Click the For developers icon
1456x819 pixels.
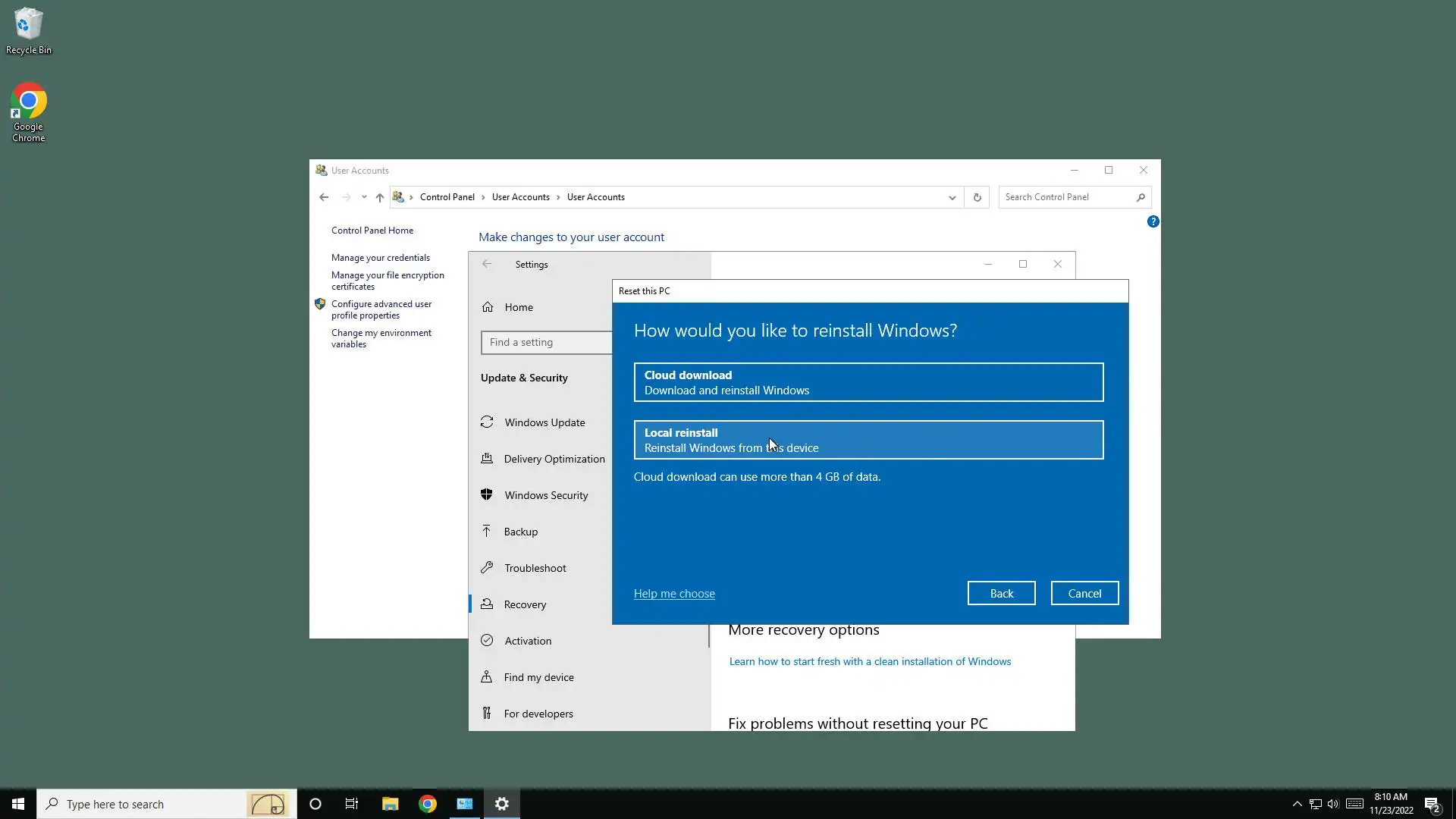coord(487,713)
